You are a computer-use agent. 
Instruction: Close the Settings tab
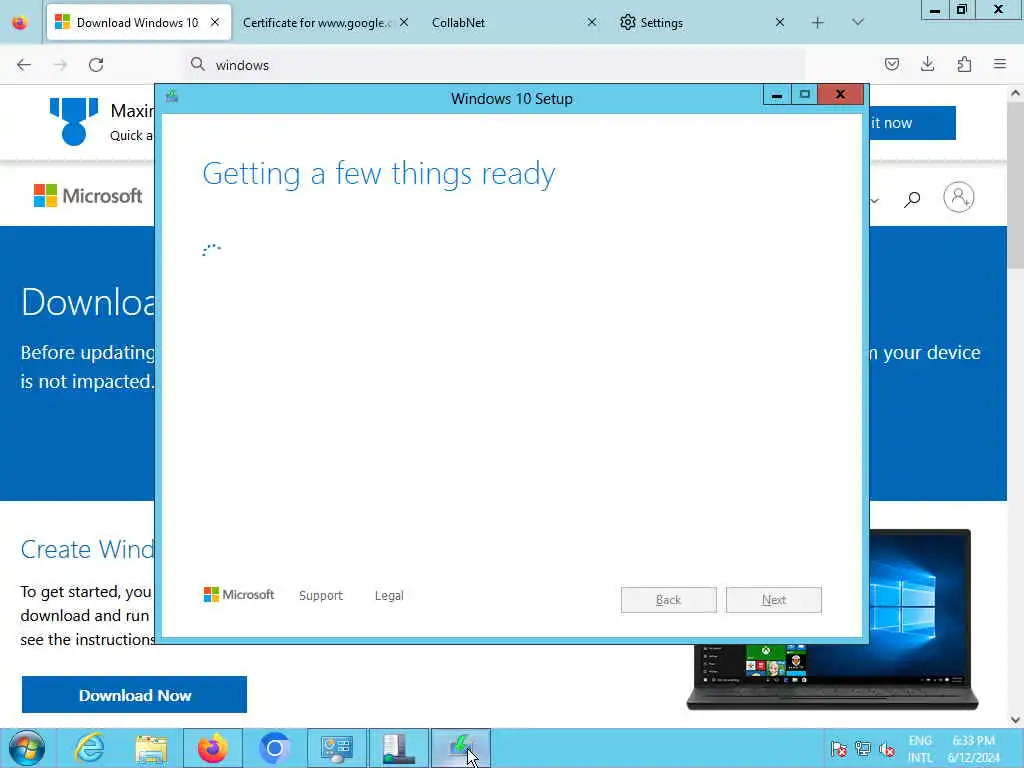click(x=780, y=22)
